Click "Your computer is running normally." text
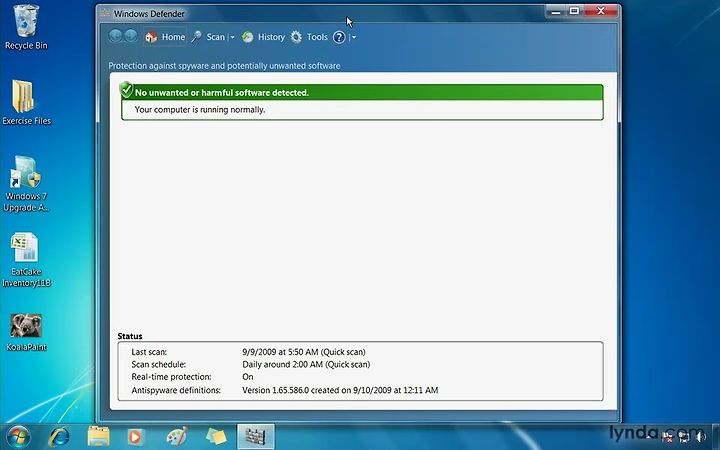 pos(200,110)
